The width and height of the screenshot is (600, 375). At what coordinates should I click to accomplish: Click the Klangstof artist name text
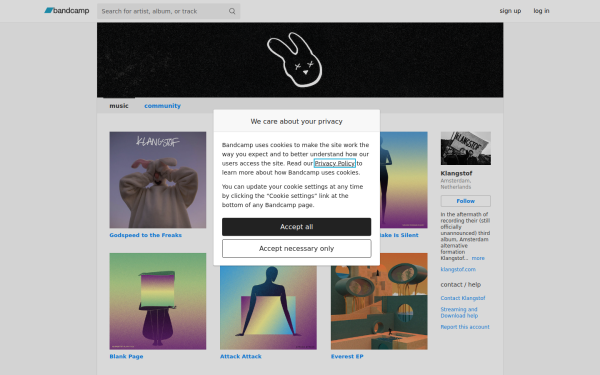click(456, 173)
